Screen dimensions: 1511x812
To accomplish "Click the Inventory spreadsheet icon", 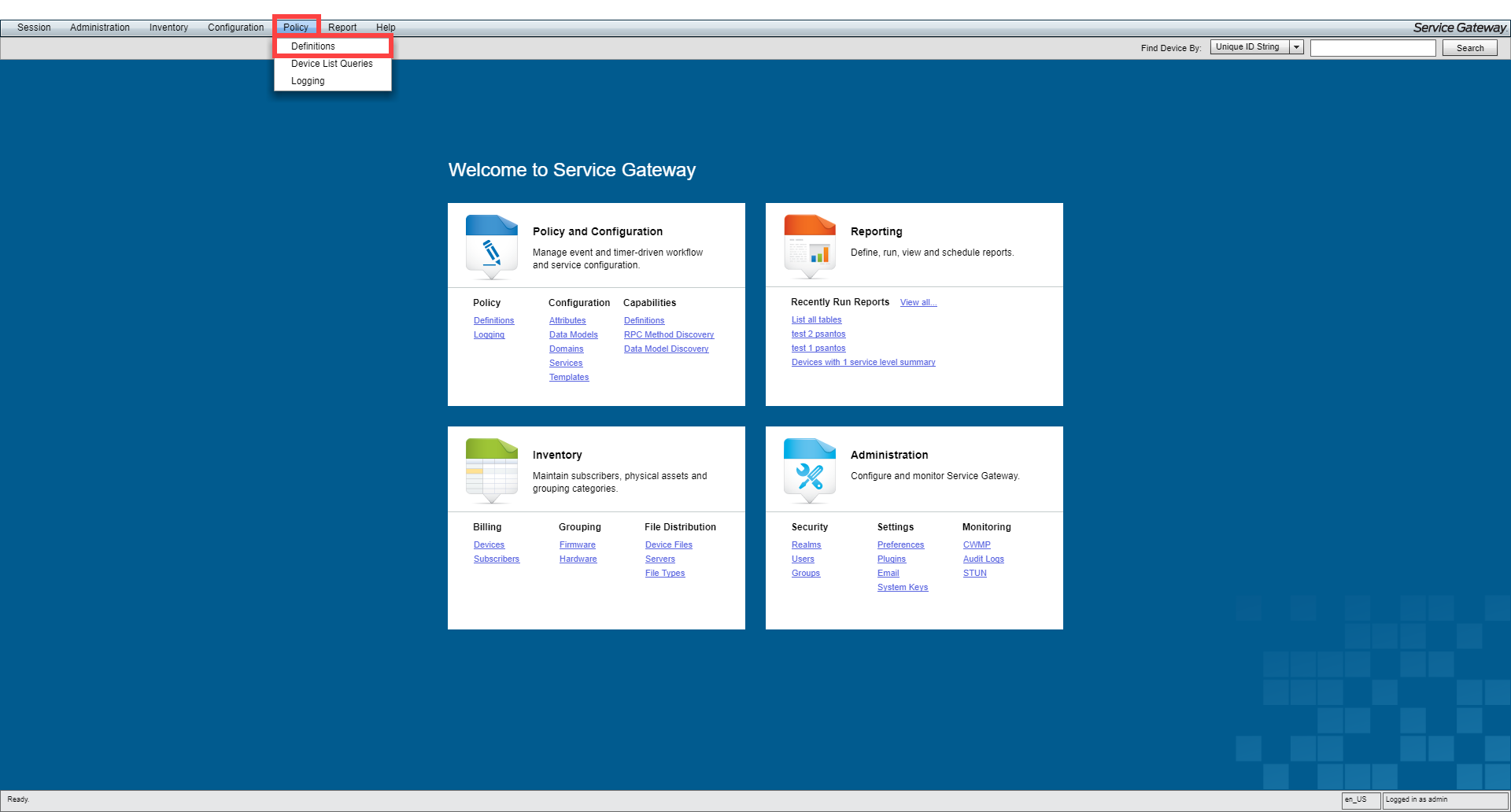I will coord(491,471).
